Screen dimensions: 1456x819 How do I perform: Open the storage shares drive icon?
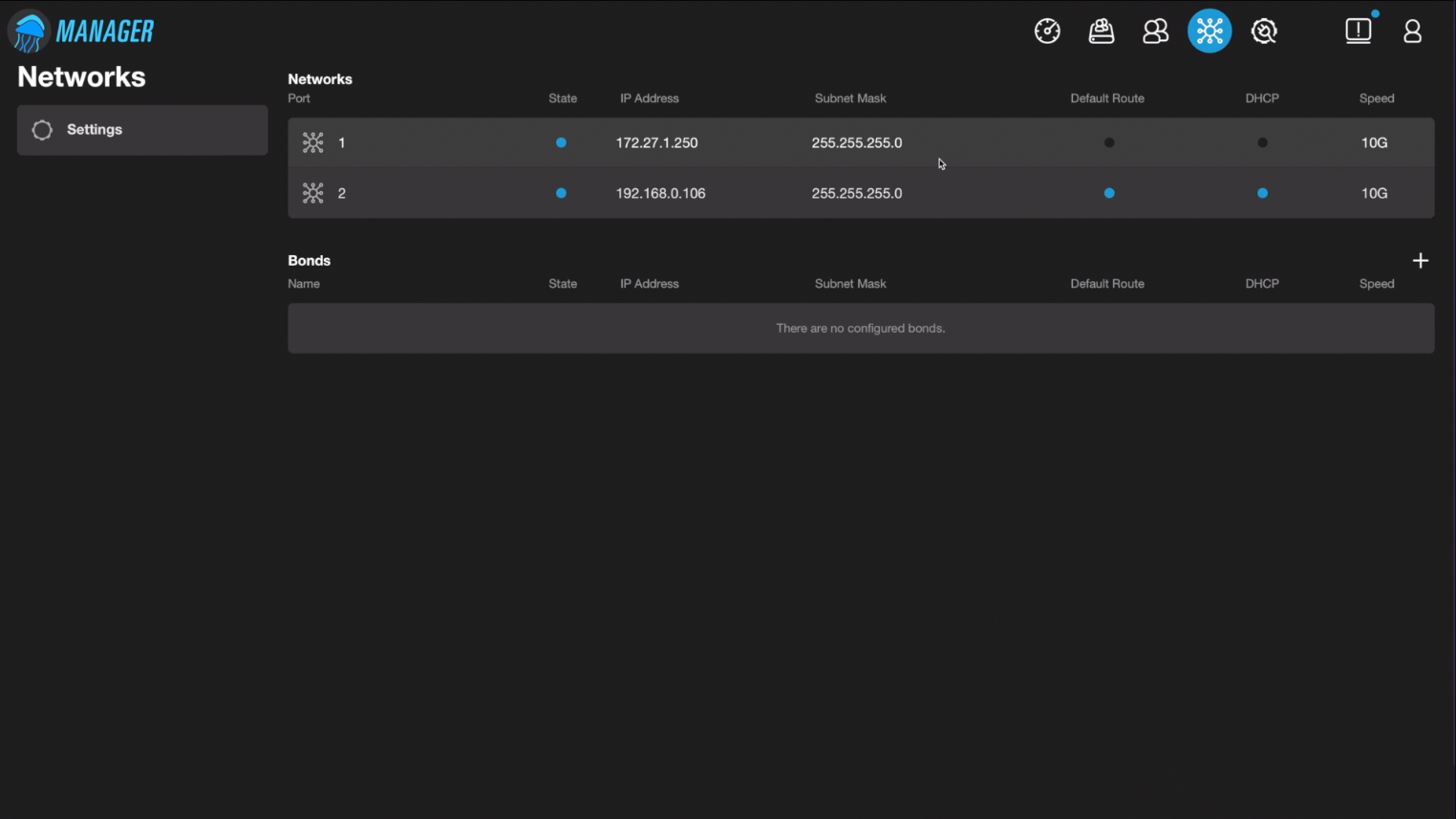pos(1102,32)
